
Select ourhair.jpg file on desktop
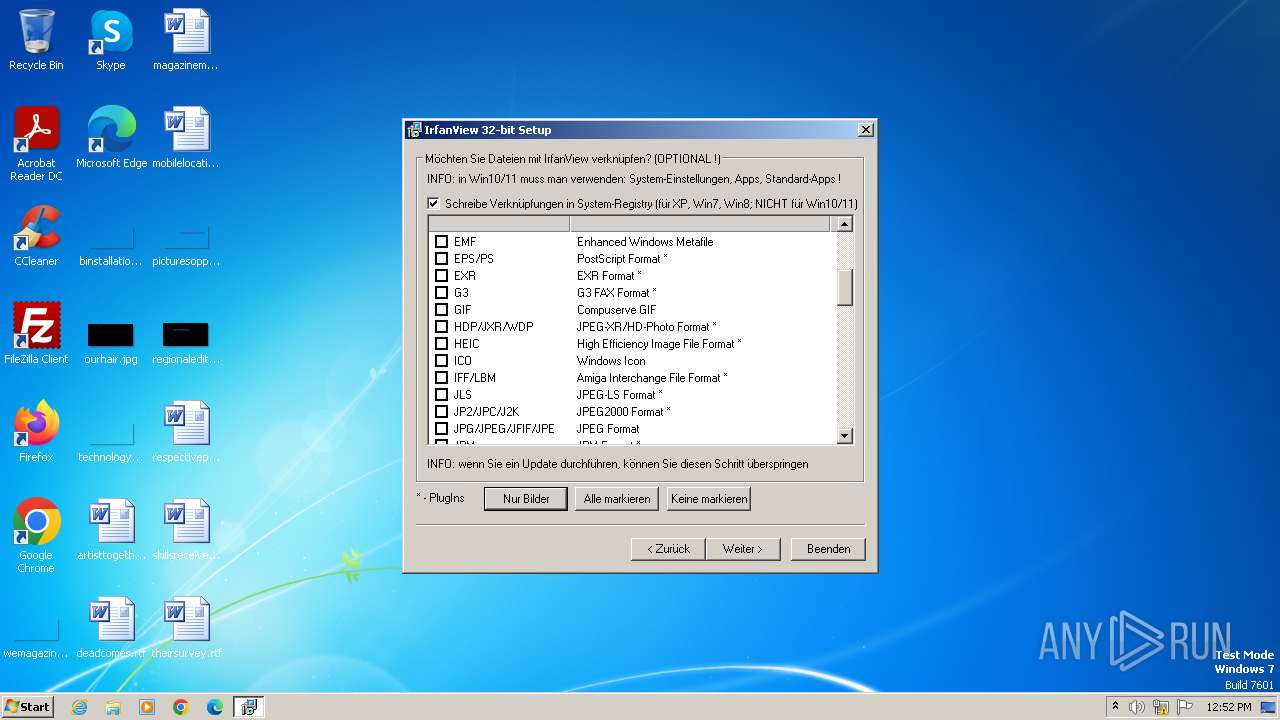(111, 343)
